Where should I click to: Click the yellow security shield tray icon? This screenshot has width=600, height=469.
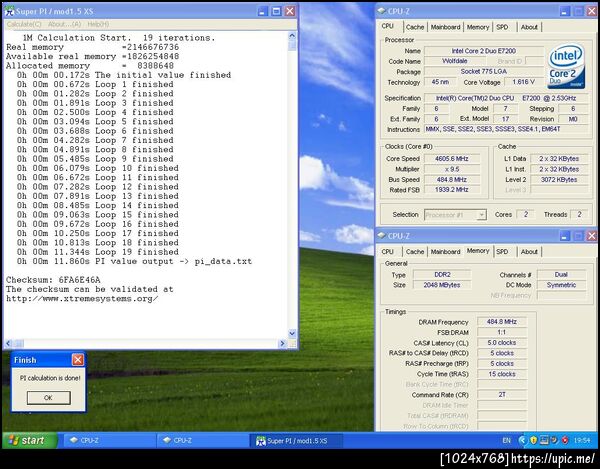tap(533, 440)
